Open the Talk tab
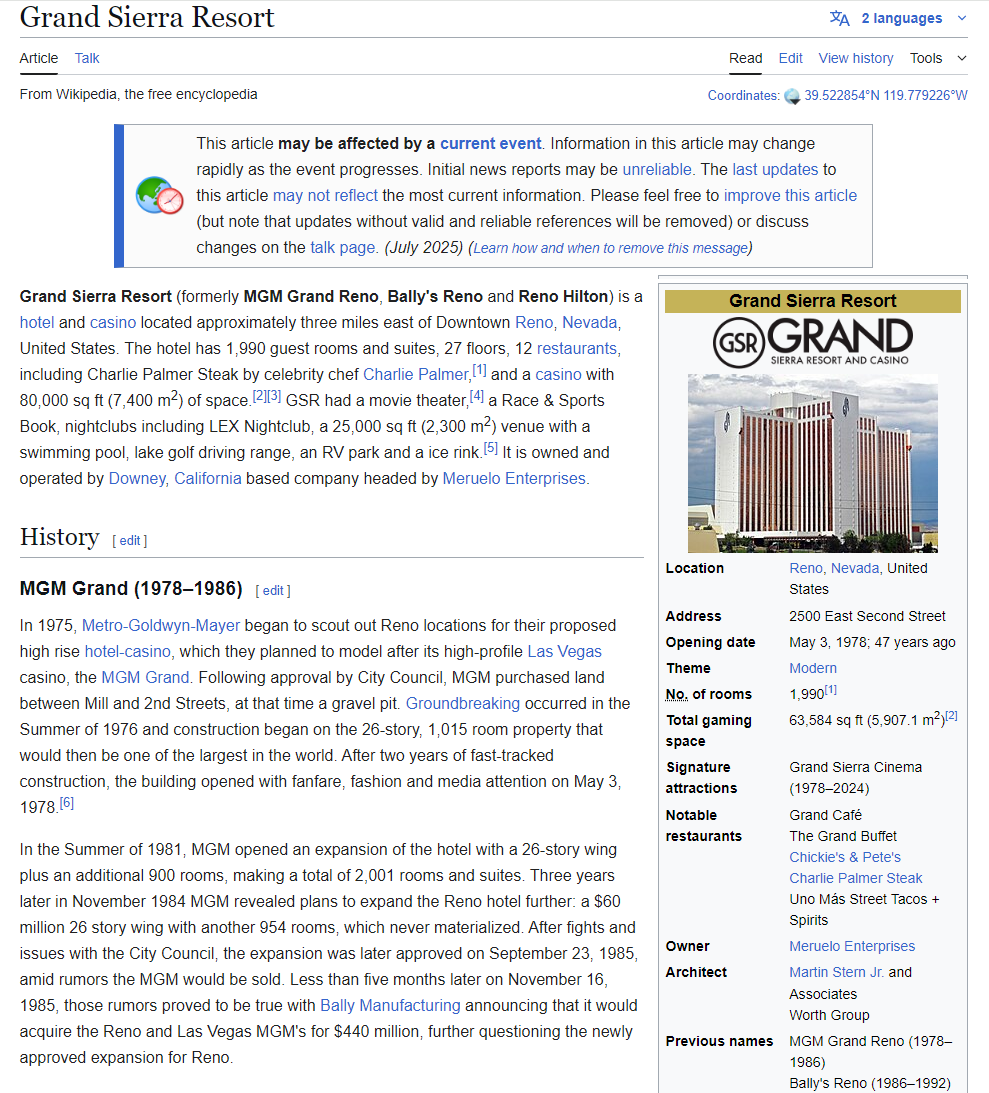Image resolution: width=989 pixels, height=1093 pixels. (x=87, y=59)
